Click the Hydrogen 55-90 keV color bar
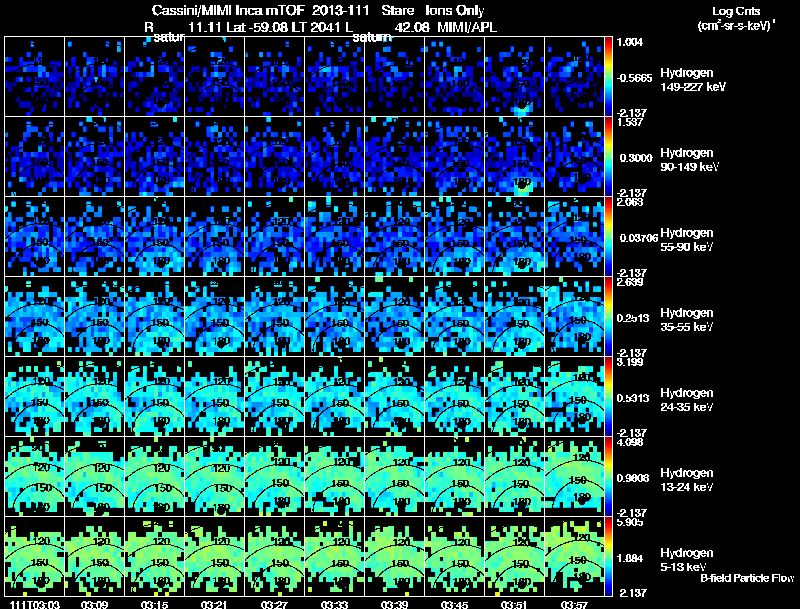 (x=608, y=237)
